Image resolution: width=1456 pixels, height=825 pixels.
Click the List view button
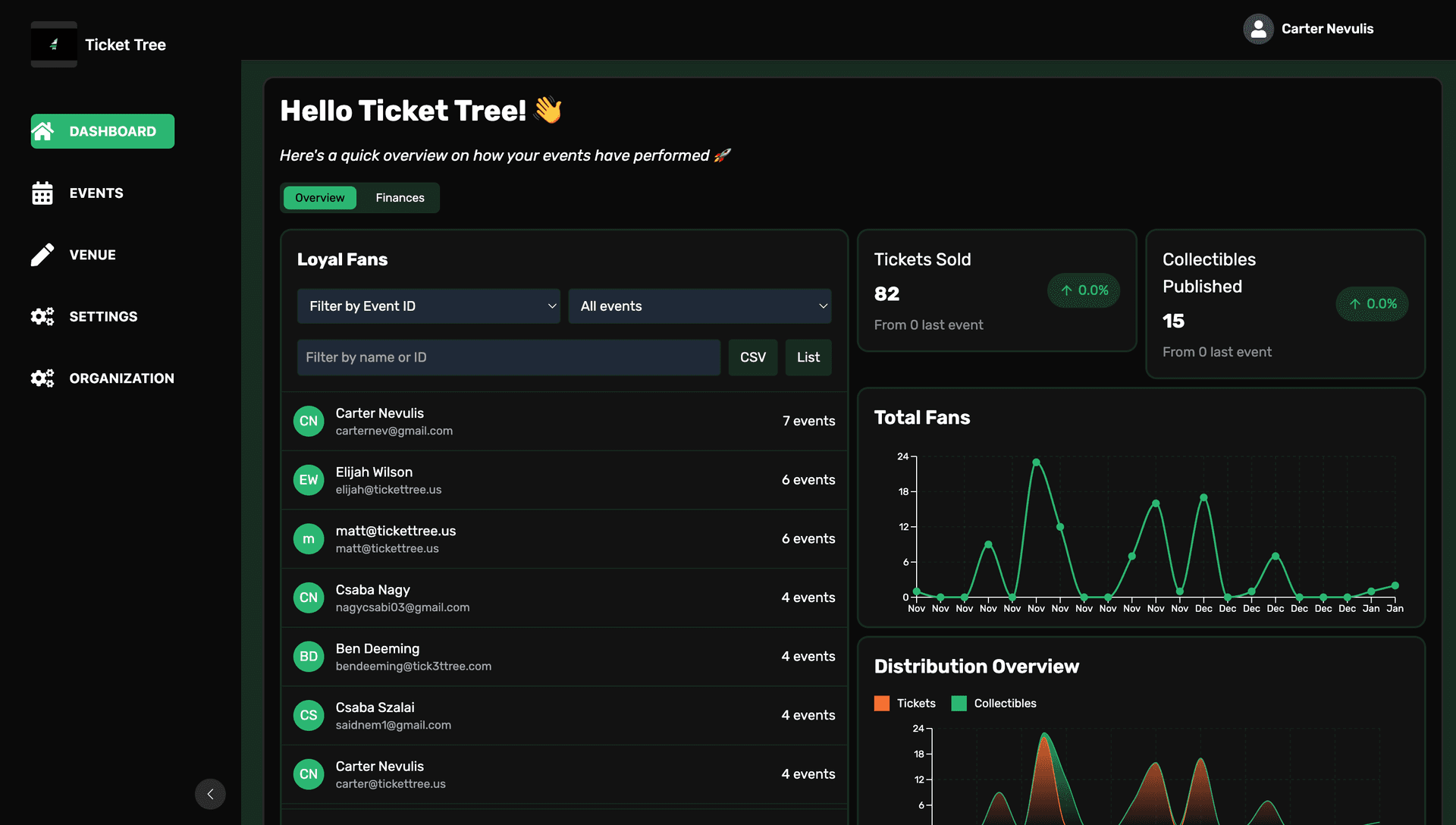point(808,357)
